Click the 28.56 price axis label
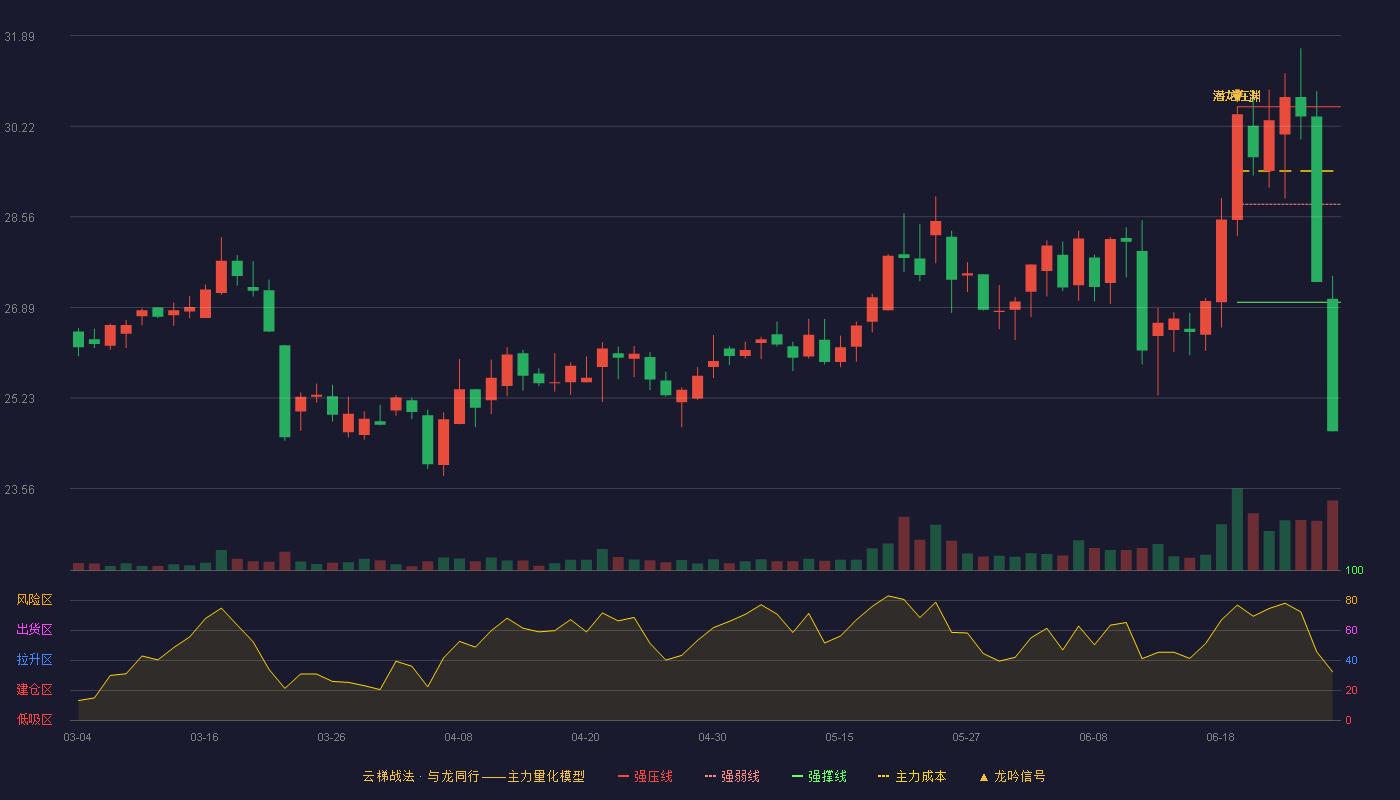 click(x=19, y=218)
